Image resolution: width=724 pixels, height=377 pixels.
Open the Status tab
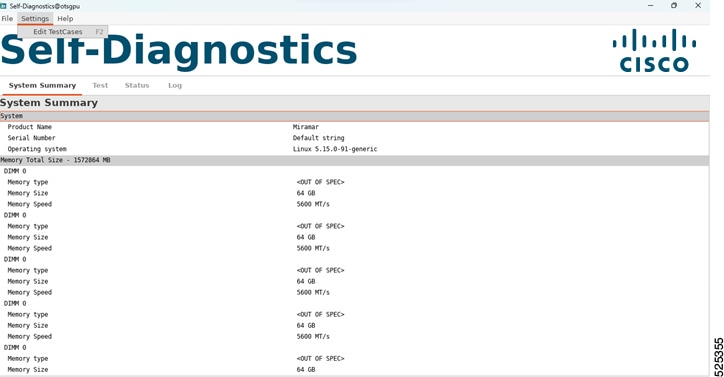point(137,85)
